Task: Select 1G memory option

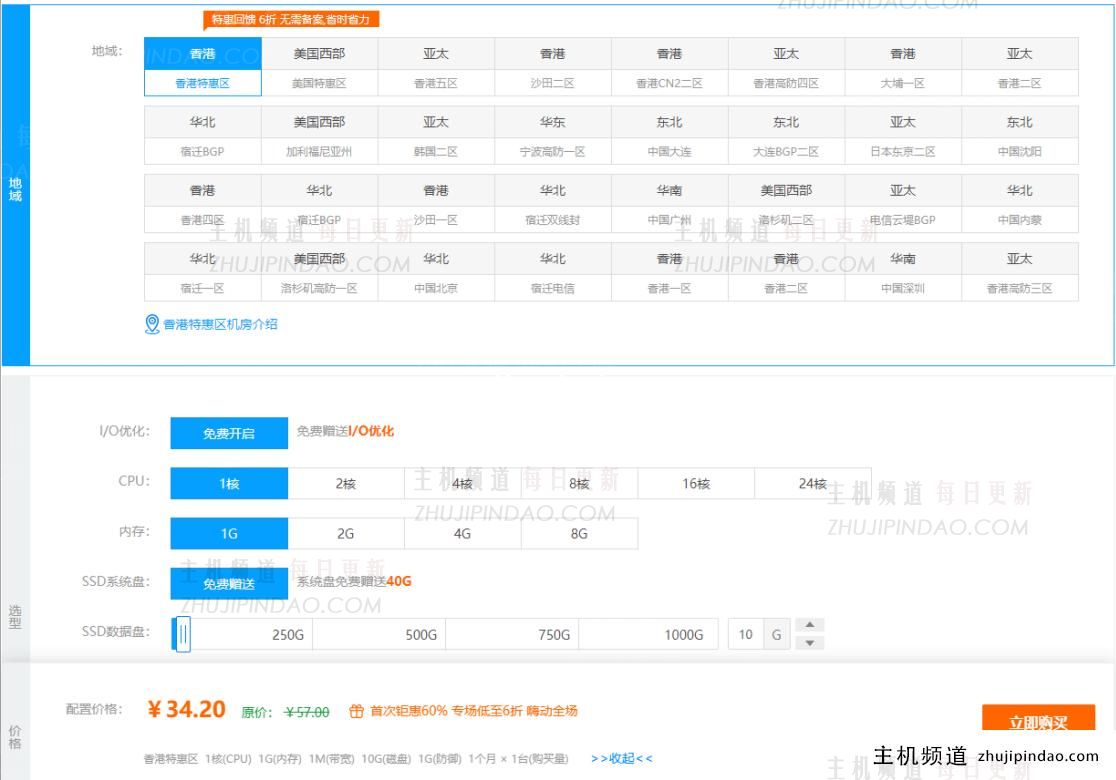Action: [x=229, y=533]
